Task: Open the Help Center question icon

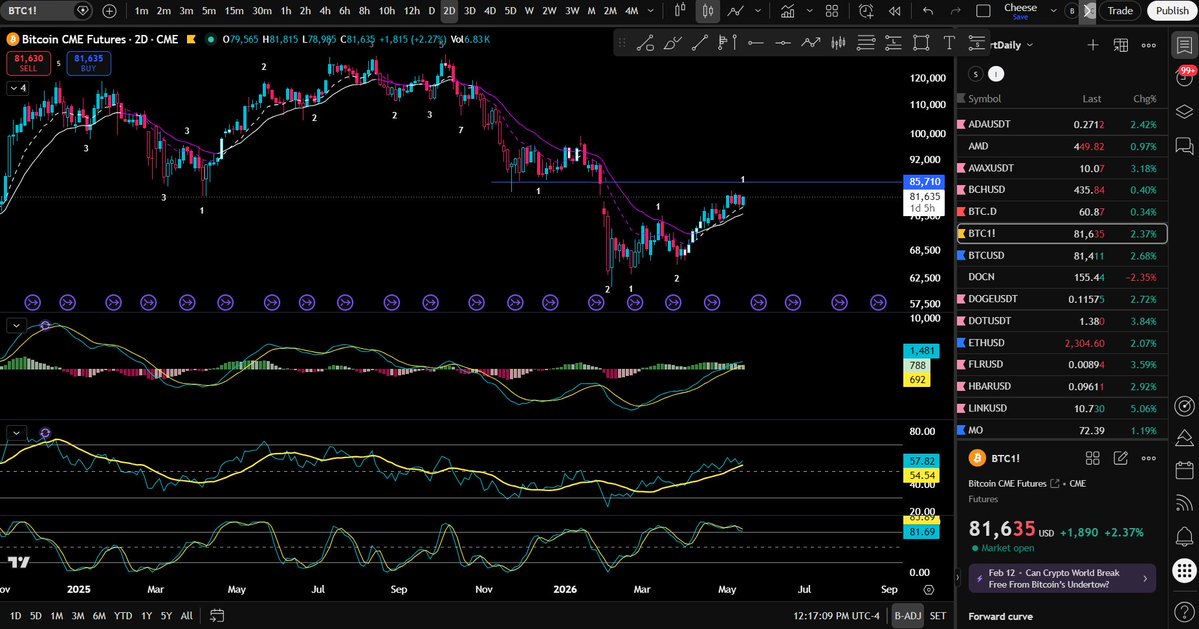Action: (1184, 612)
